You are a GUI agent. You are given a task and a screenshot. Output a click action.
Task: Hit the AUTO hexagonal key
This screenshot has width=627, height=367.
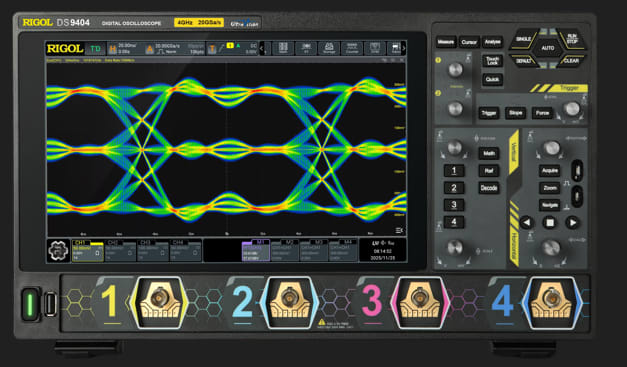point(548,48)
